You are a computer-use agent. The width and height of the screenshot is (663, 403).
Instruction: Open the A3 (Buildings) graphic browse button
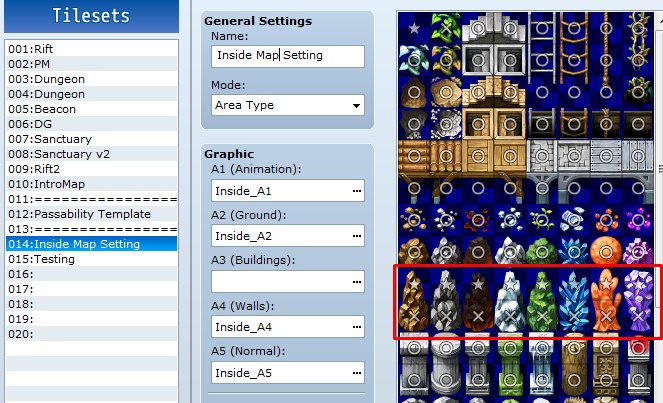pyautogui.click(x=357, y=282)
